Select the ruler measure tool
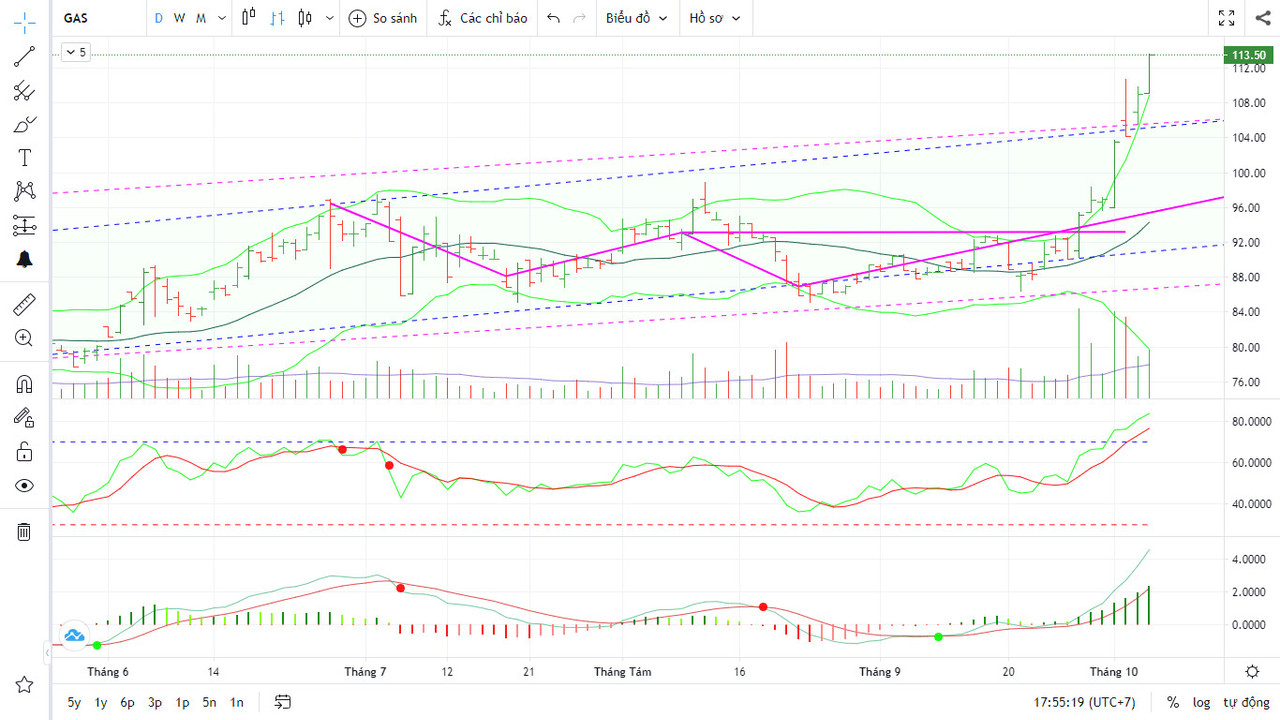Image resolution: width=1280 pixels, height=720 pixels. tap(24, 304)
